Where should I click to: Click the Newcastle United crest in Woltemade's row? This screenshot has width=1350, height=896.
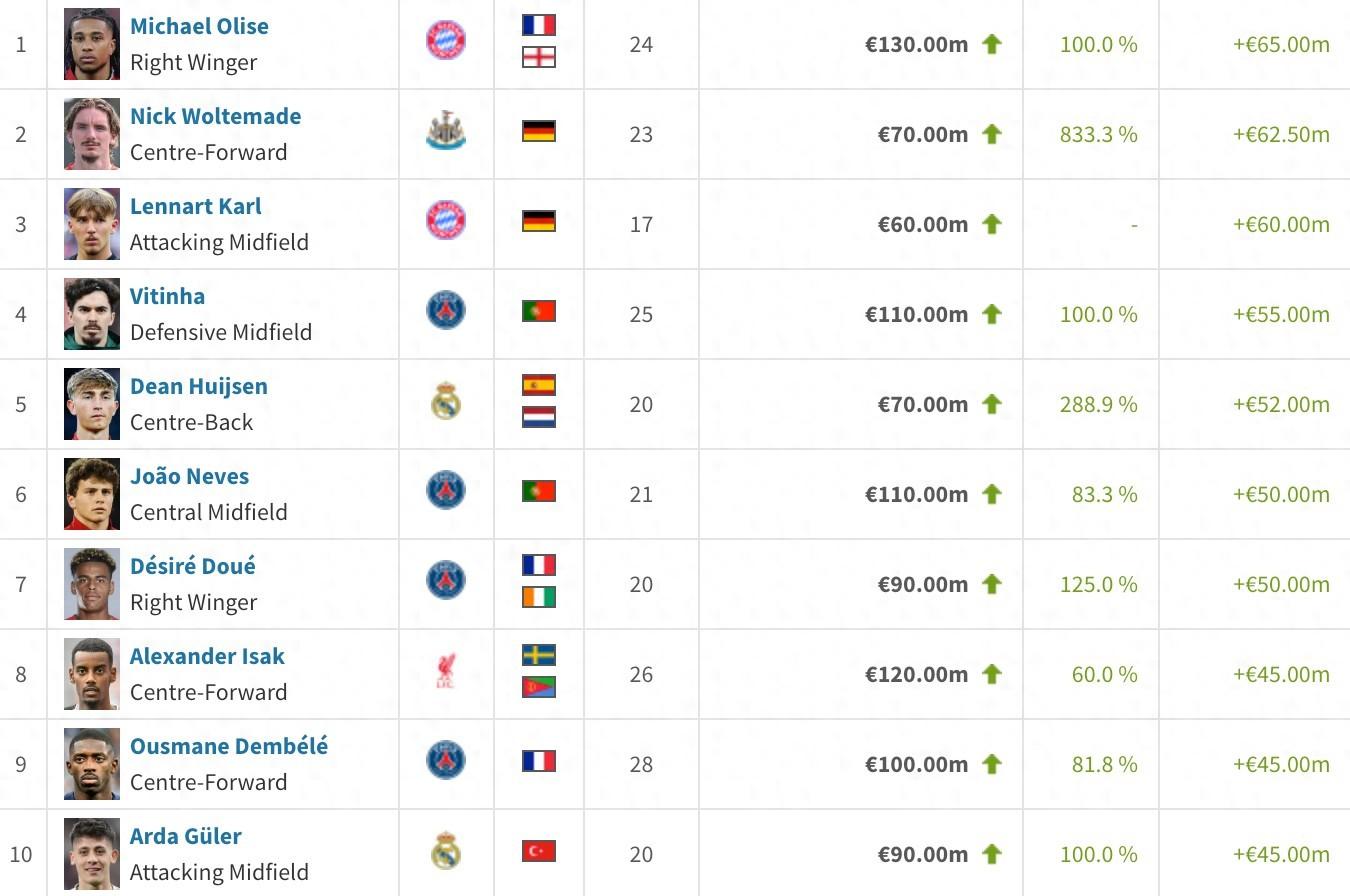click(x=446, y=131)
